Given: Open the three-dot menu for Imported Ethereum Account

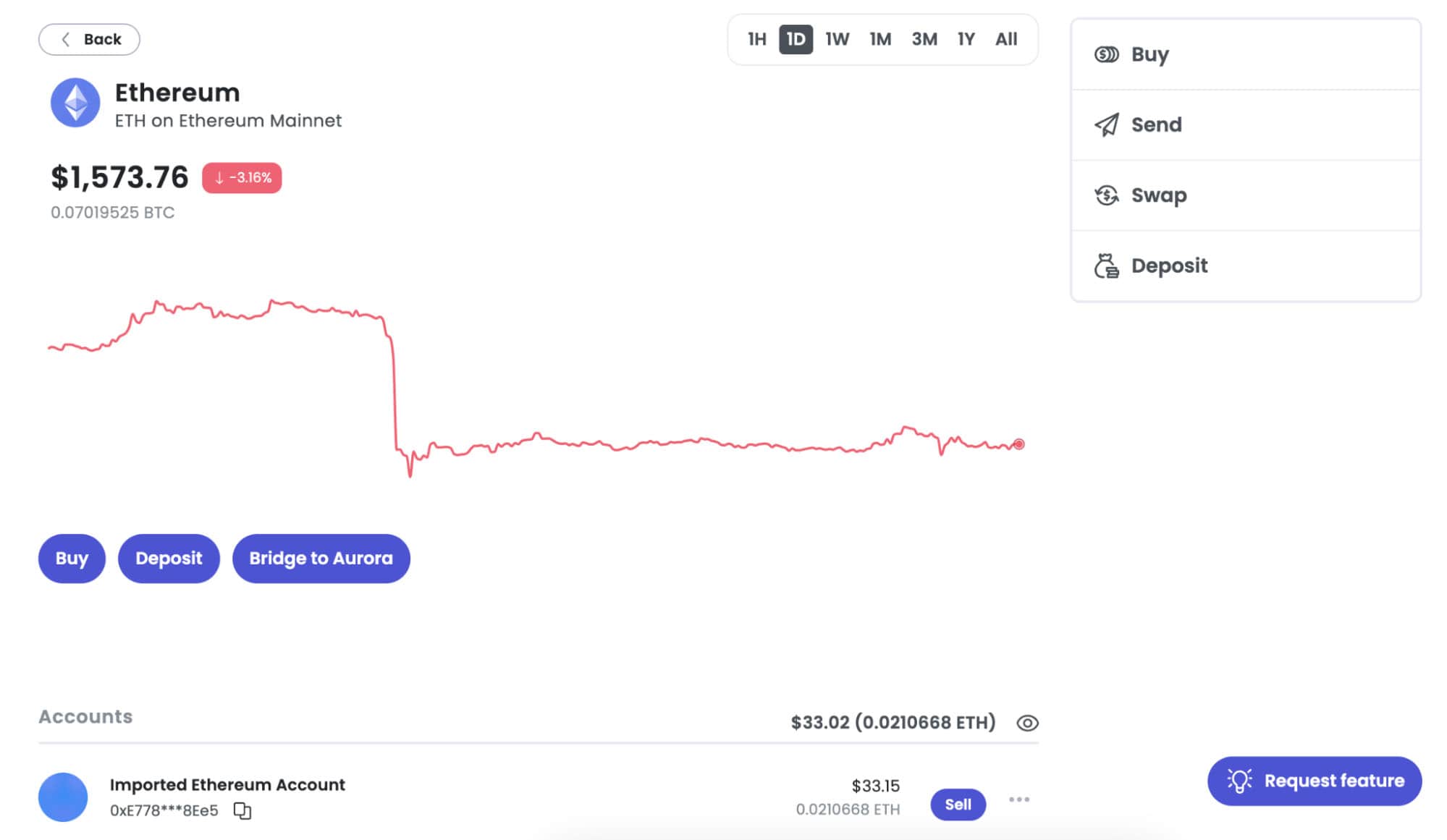Looking at the screenshot, I should [x=1018, y=799].
